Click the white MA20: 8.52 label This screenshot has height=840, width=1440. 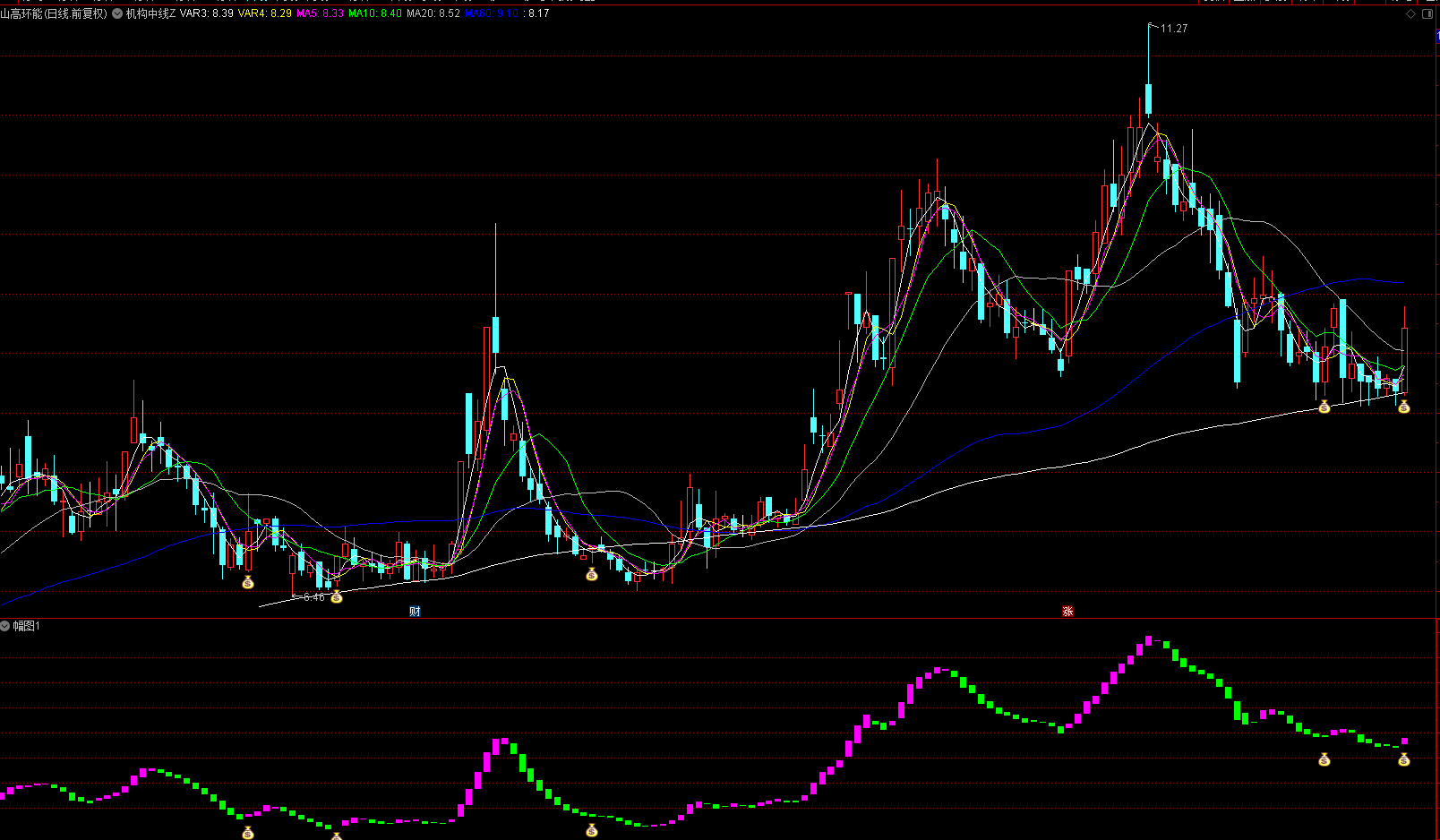point(433,14)
